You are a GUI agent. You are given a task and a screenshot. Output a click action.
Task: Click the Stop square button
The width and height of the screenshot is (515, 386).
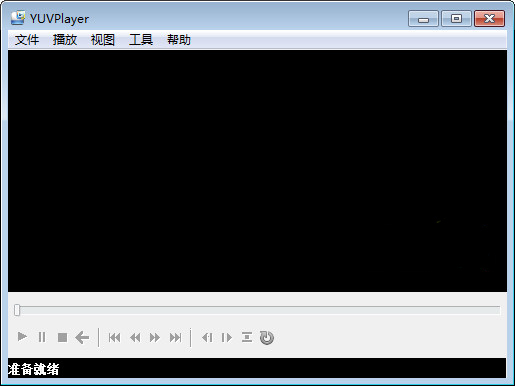(62, 338)
